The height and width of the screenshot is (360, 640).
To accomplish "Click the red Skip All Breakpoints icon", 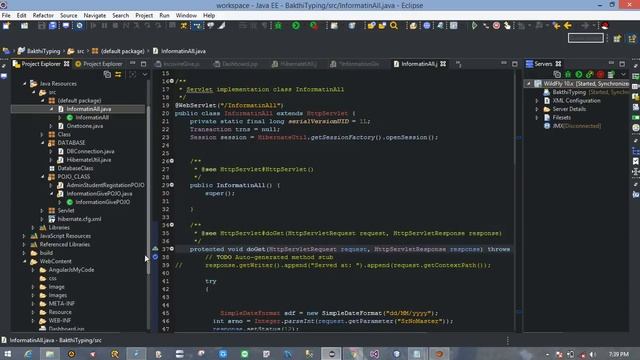I will [x=496, y=26].
